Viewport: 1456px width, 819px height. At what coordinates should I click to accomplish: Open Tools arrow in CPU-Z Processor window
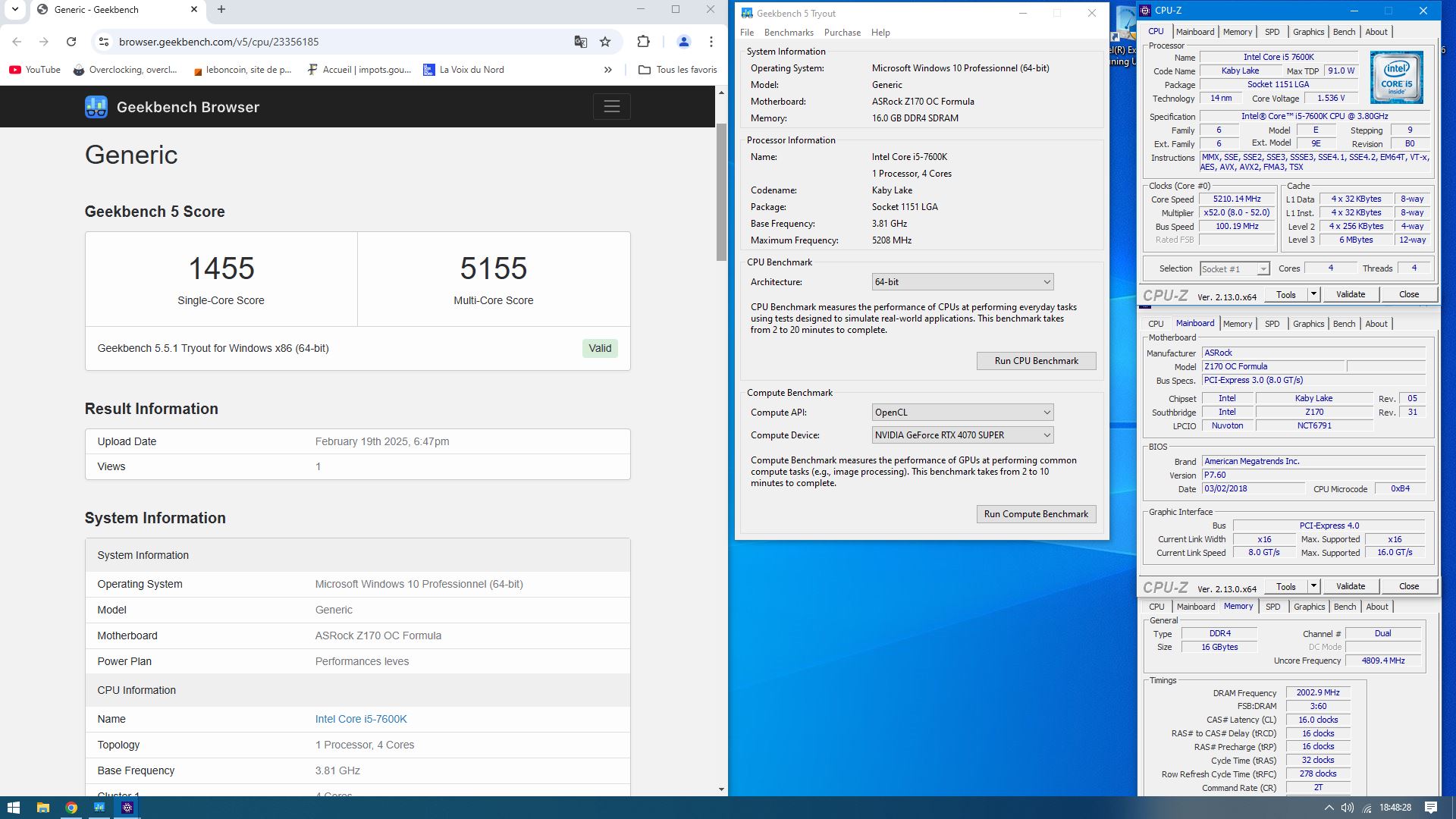[x=1313, y=294]
